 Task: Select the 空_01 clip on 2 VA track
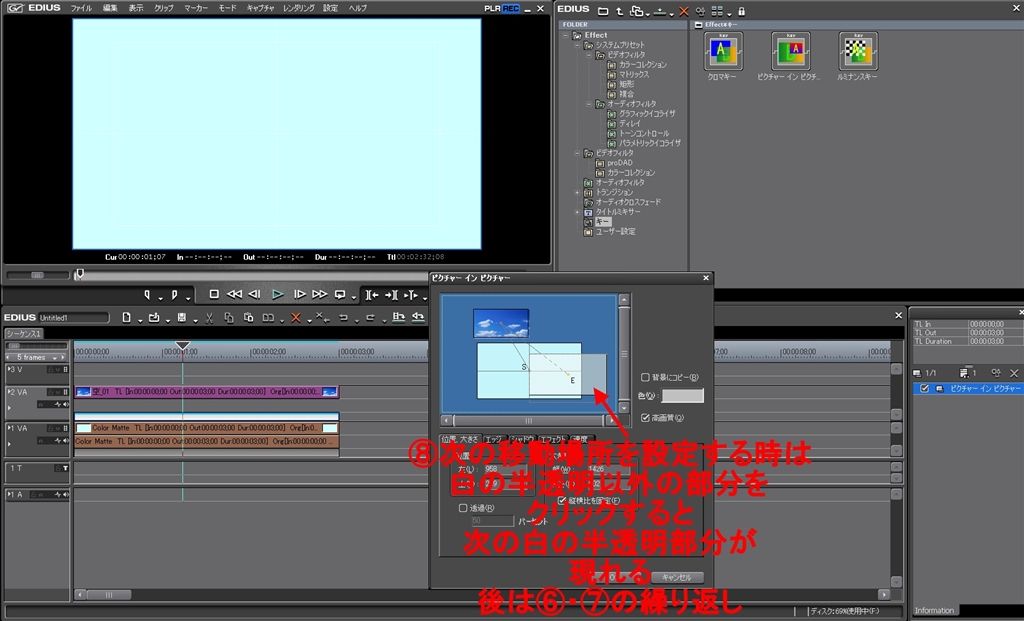click(x=206, y=392)
